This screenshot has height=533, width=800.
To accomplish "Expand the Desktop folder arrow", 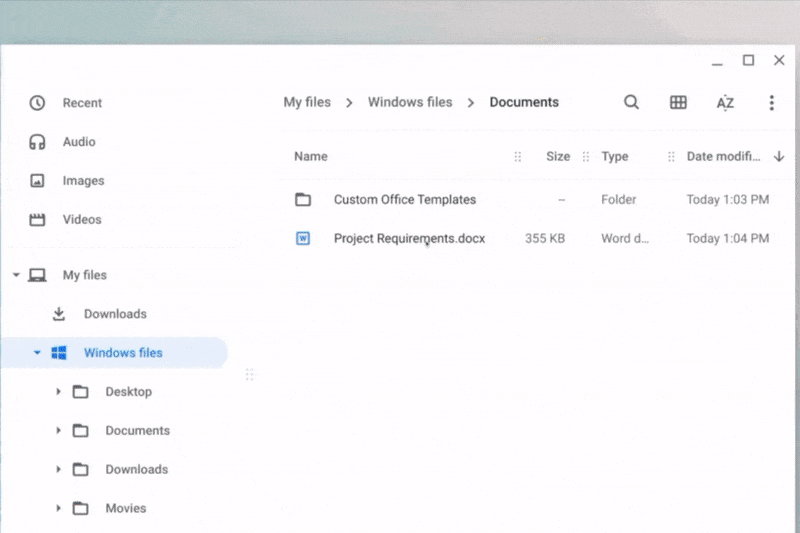I will (58, 392).
